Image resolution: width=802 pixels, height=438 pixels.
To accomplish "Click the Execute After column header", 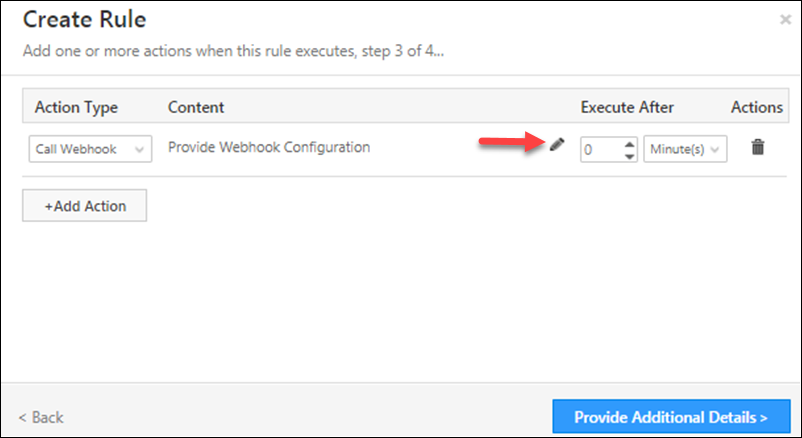I will click(627, 107).
